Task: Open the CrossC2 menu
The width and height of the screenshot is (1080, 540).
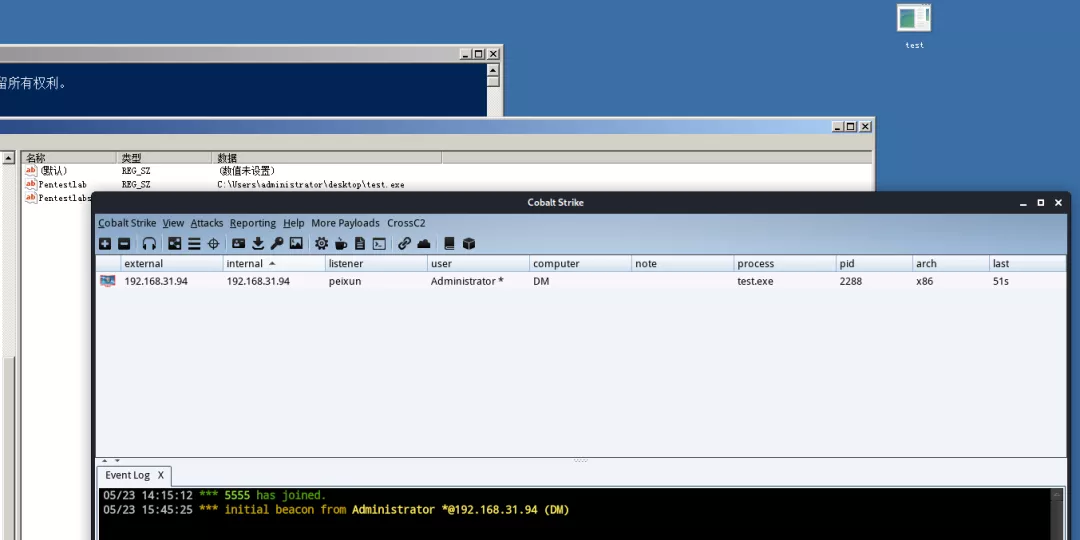Action: (x=406, y=223)
